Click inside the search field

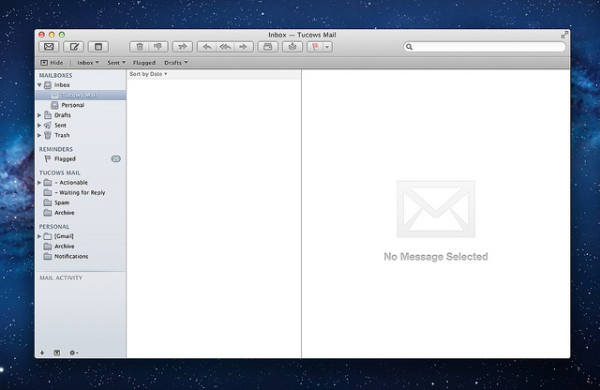coord(484,47)
